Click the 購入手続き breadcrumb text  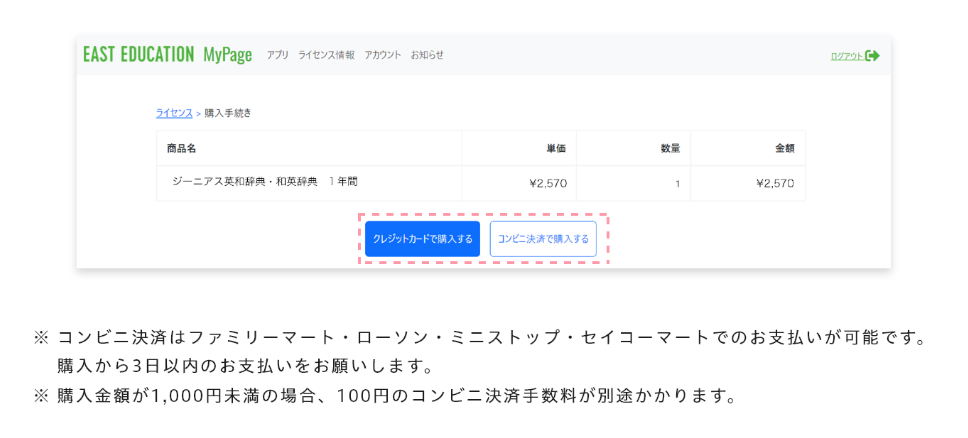tap(228, 113)
